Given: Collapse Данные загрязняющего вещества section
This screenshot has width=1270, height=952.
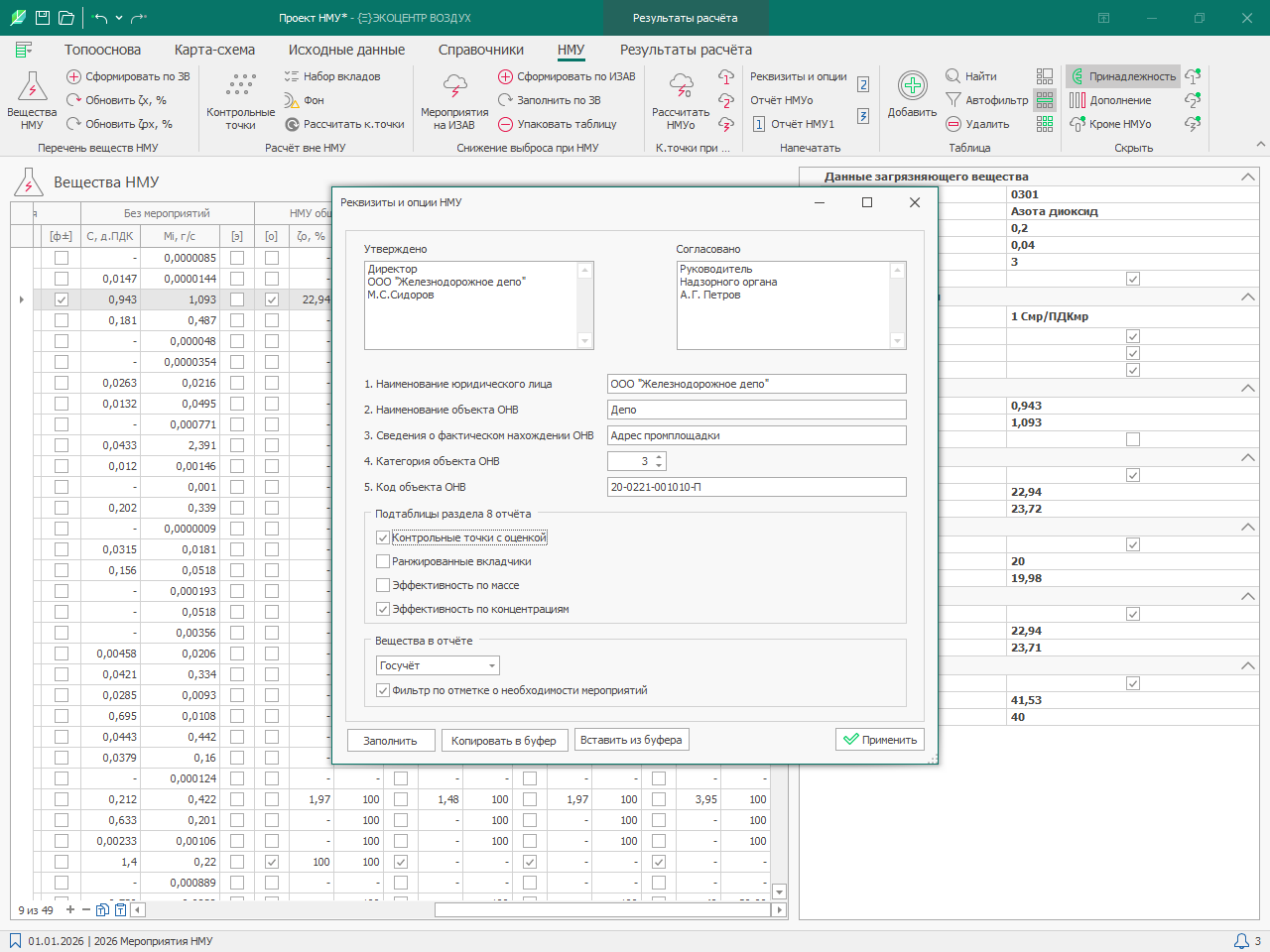Looking at the screenshot, I should 1247,177.
